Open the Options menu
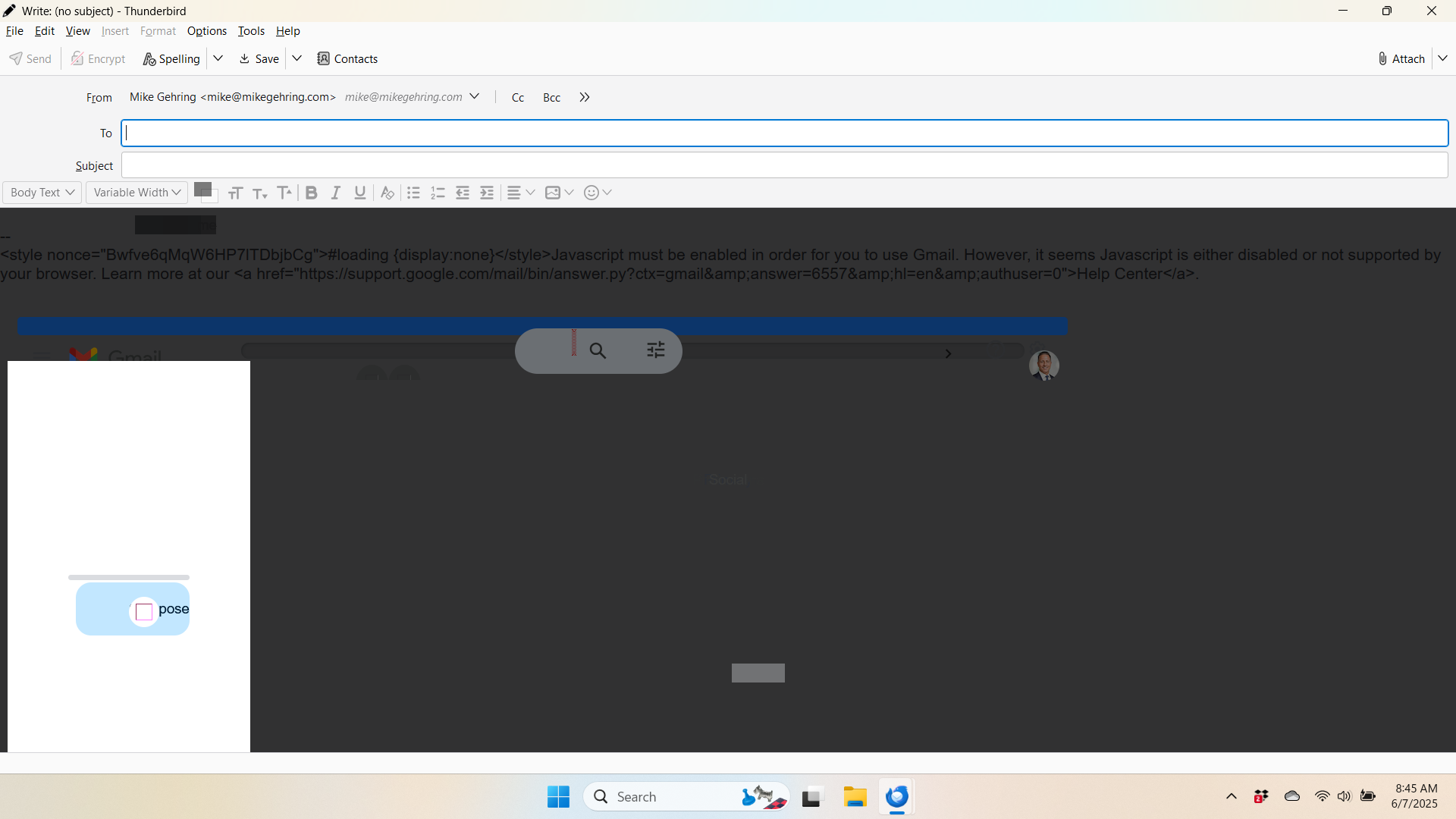Screen dimensions: 1456x819 (206, 31)
